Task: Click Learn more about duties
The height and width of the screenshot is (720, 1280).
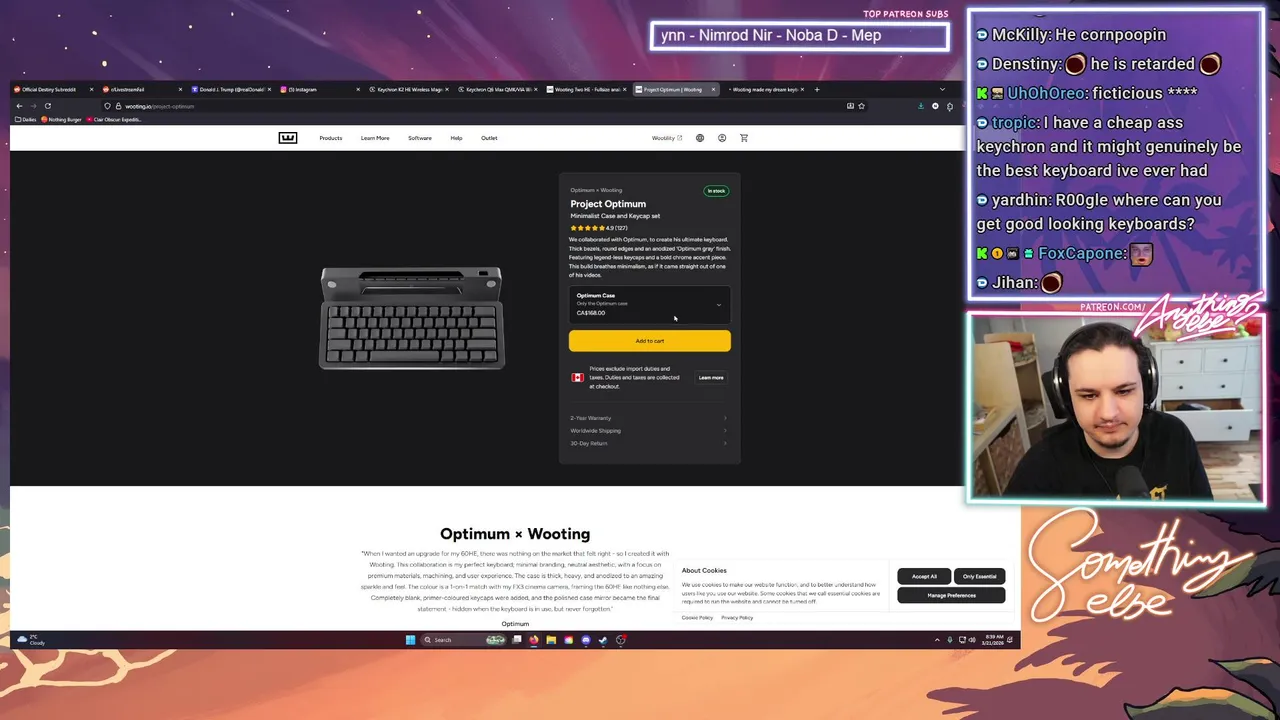Action: [x=711, y=378]
